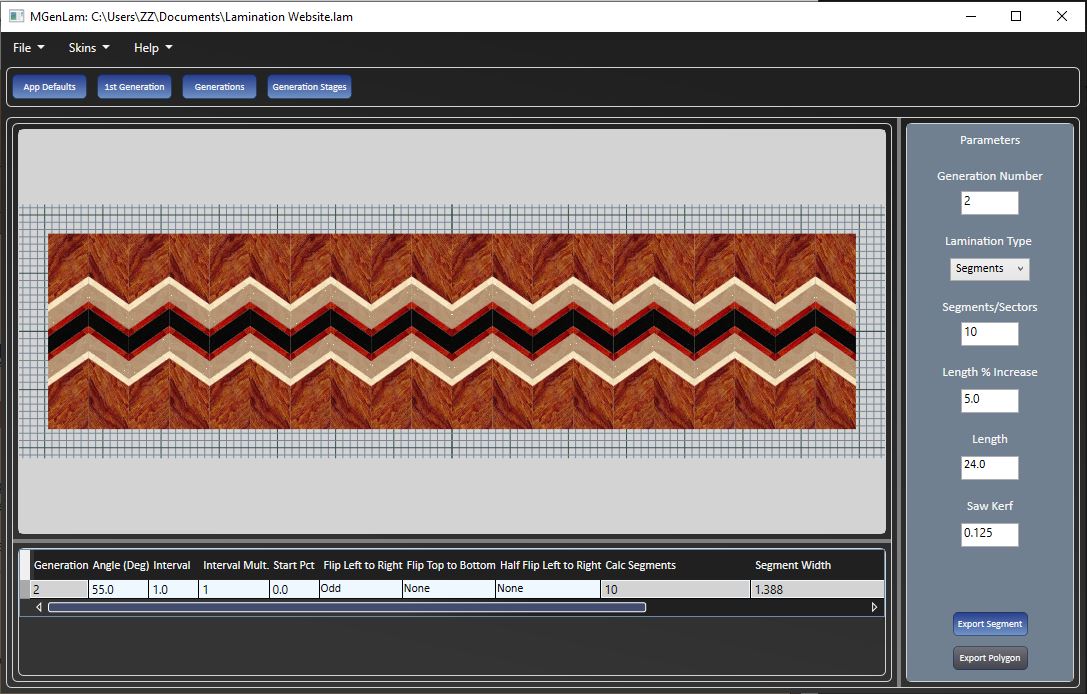Click the App Defaults toolbar button
Image resolution: width=1087 pixels, height=694 pixels.
[49, 87]
